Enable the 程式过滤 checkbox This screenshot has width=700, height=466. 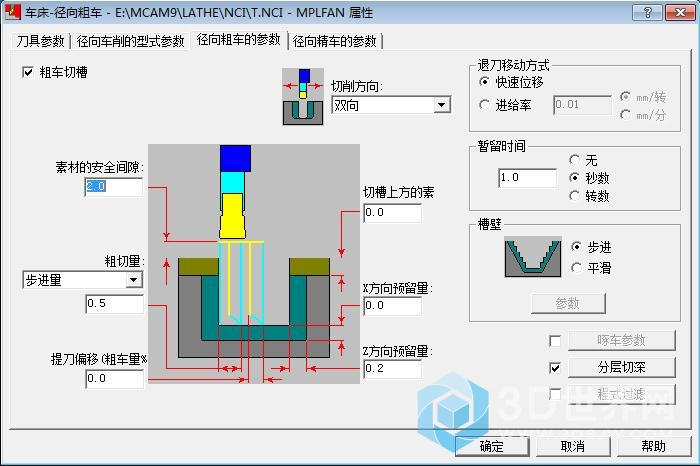pos(555,394)
